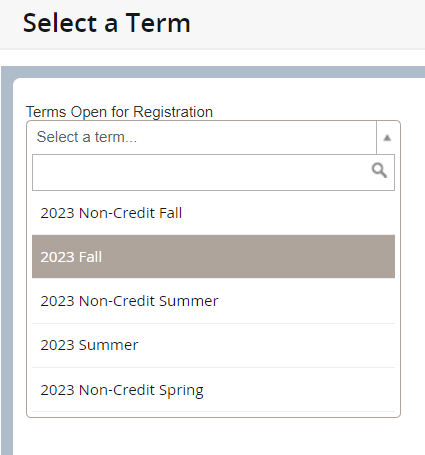Click the 'Select a term...' combo box
The image size is (425, 455).
click(213, 137)
